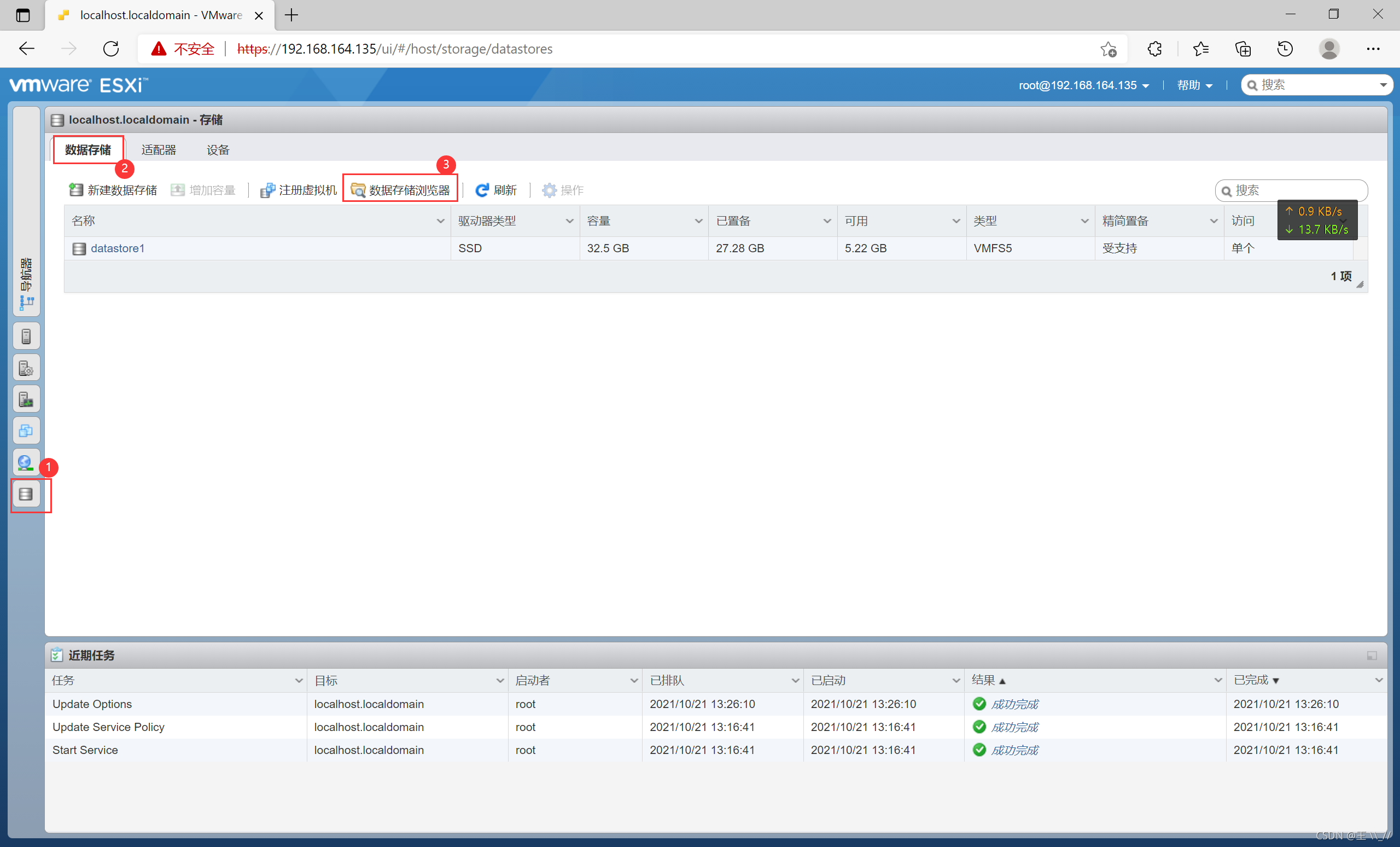Image resolution: width=1400 pixels, height=847 pixels.
Task: Click the datastore table 搜索 field
Action: [x=1292, y=190]
